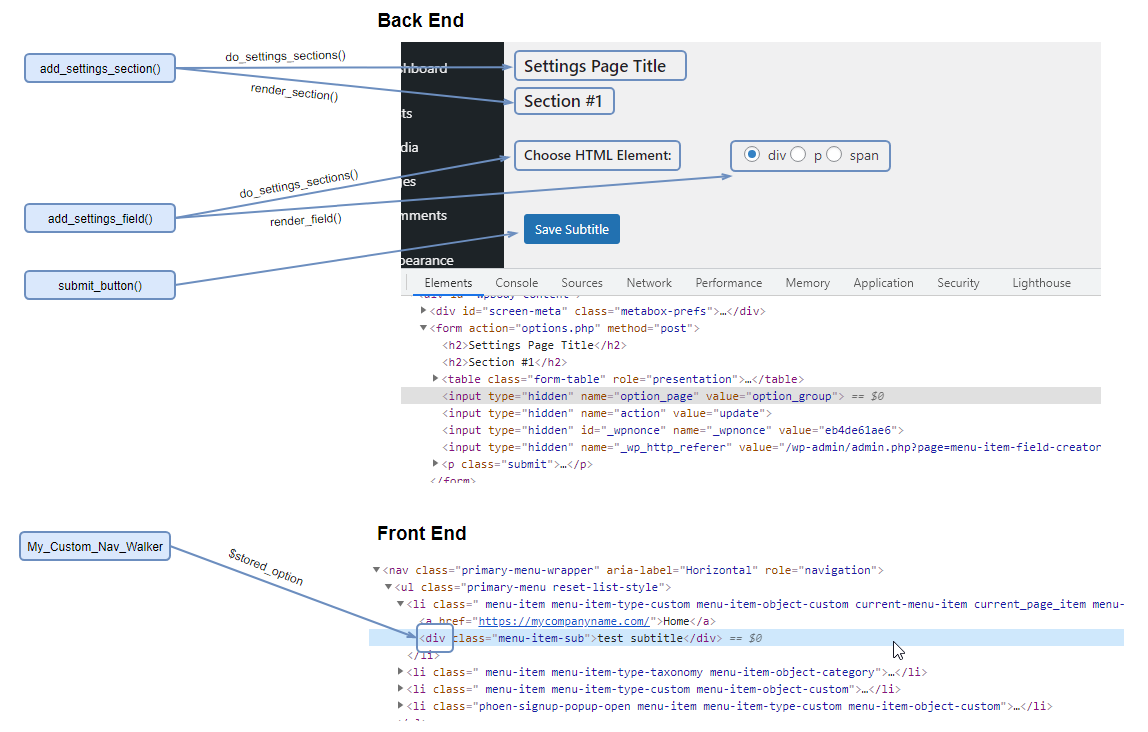
Task: Collapse the nav primary-menu-wrapper node
Action: coord(376,569)
